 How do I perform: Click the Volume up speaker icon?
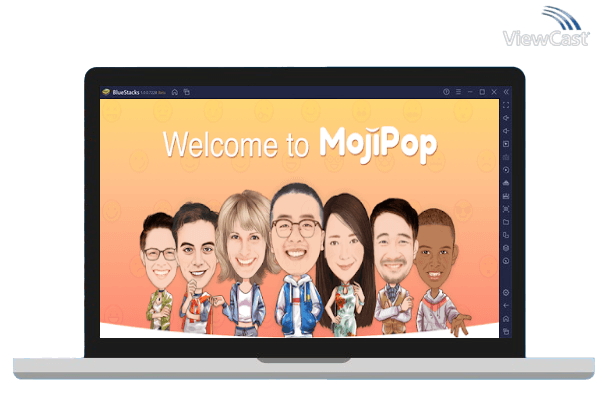pyautogui.click(x=506, y=118)
